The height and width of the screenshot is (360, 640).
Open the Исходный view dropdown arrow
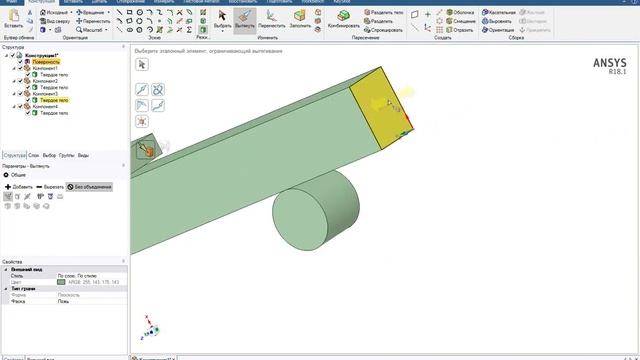(71, 12)
